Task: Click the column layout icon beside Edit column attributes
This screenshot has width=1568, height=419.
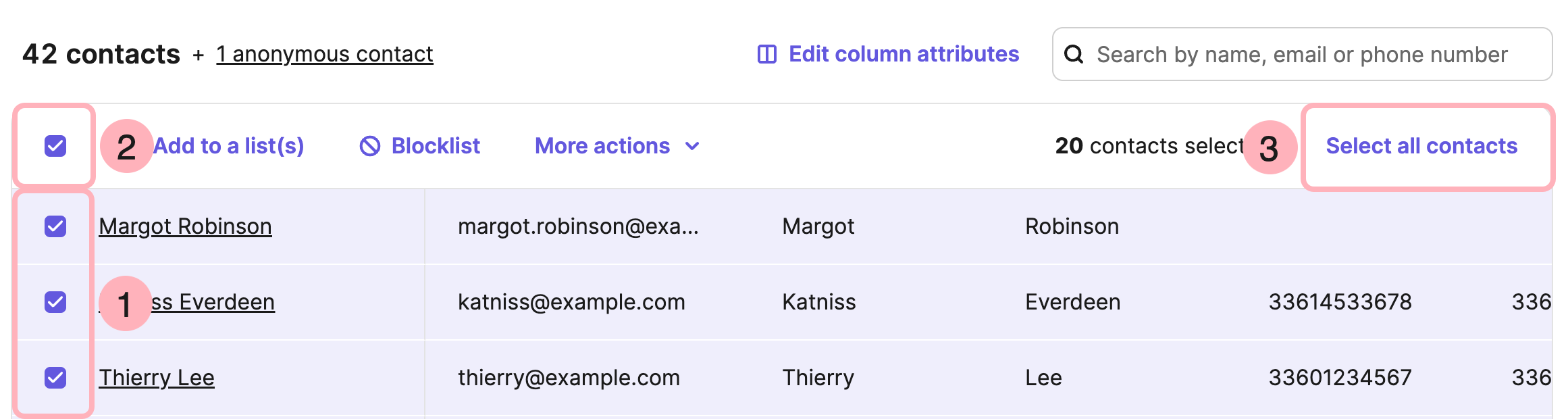Action: (x=767, y=54)
